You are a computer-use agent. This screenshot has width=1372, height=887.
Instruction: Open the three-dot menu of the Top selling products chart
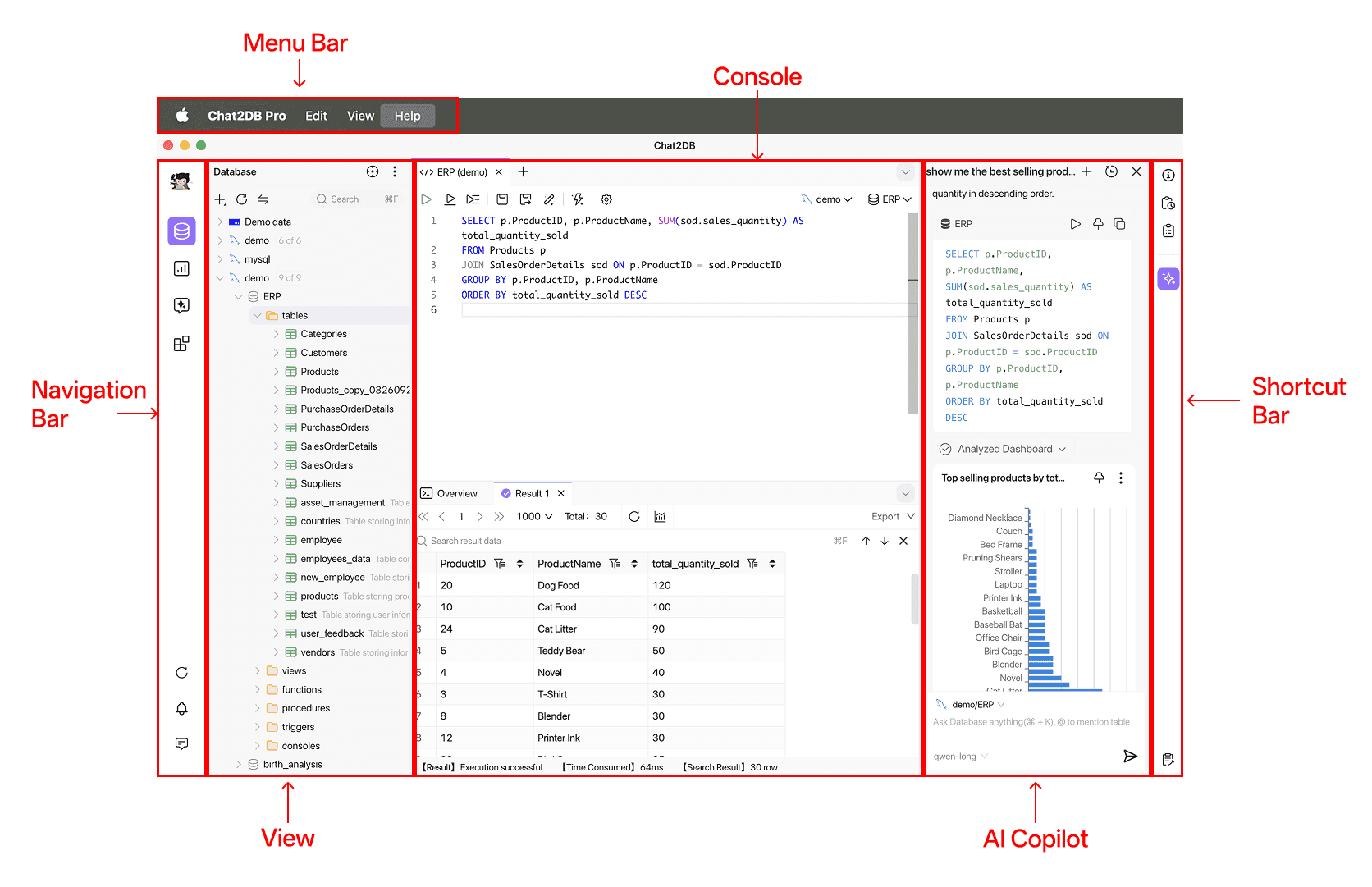1121,478
